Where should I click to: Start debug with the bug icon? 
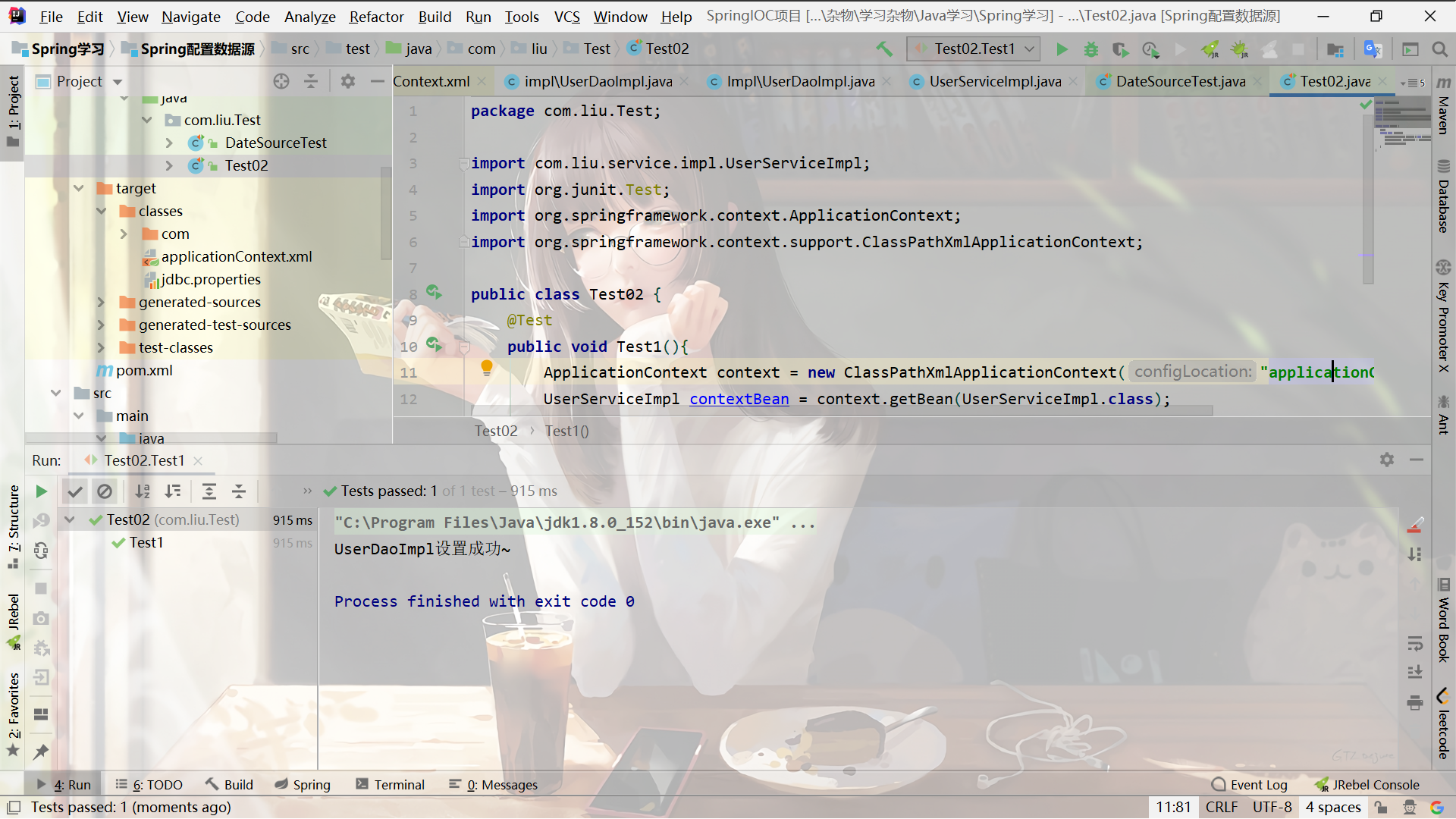coord(1090,49)
